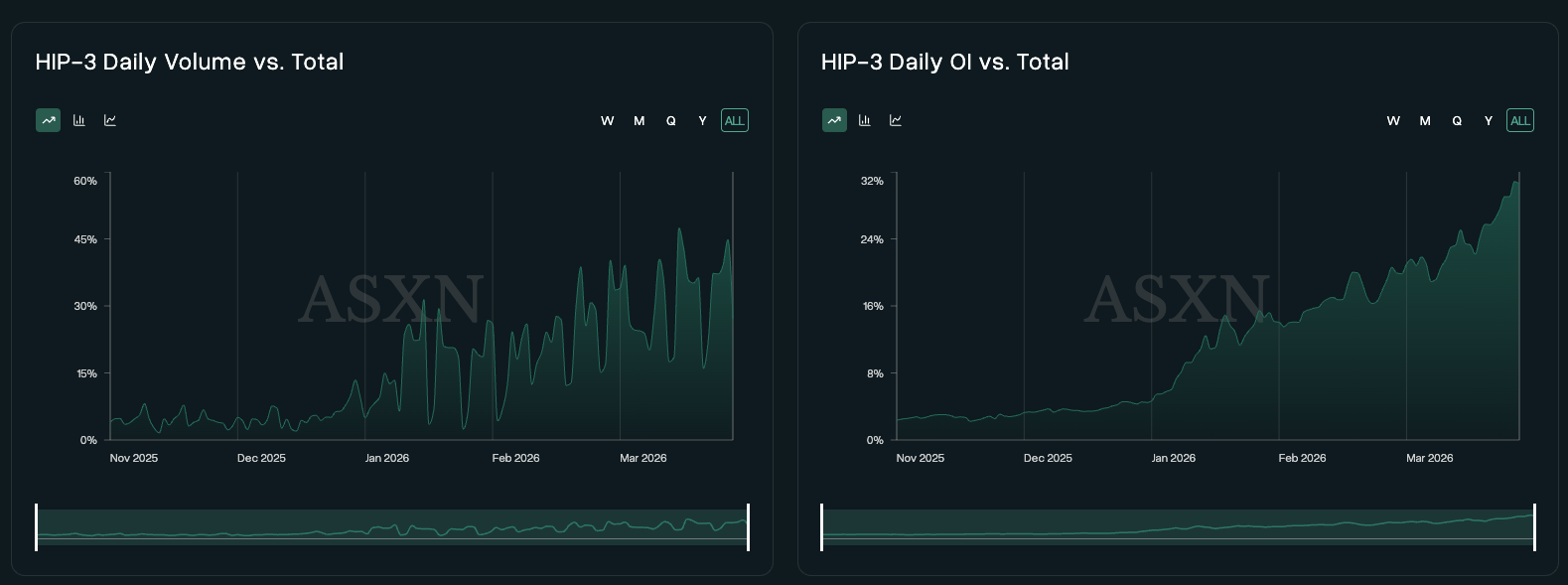Image resolution: width=1568 pixels, height=585 pixels.
Task: Click 'Mar 2026' on Daily OI axis
Action: tap(1430, 458)
